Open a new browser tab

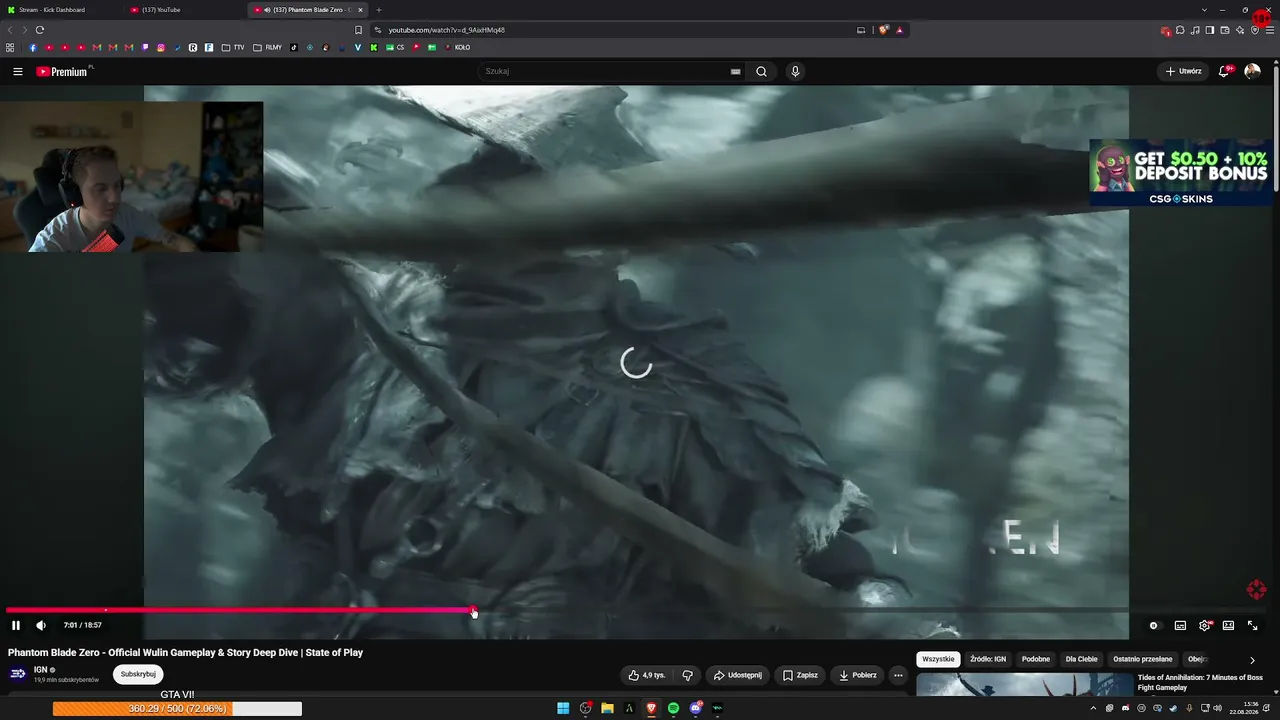[378, 10]
